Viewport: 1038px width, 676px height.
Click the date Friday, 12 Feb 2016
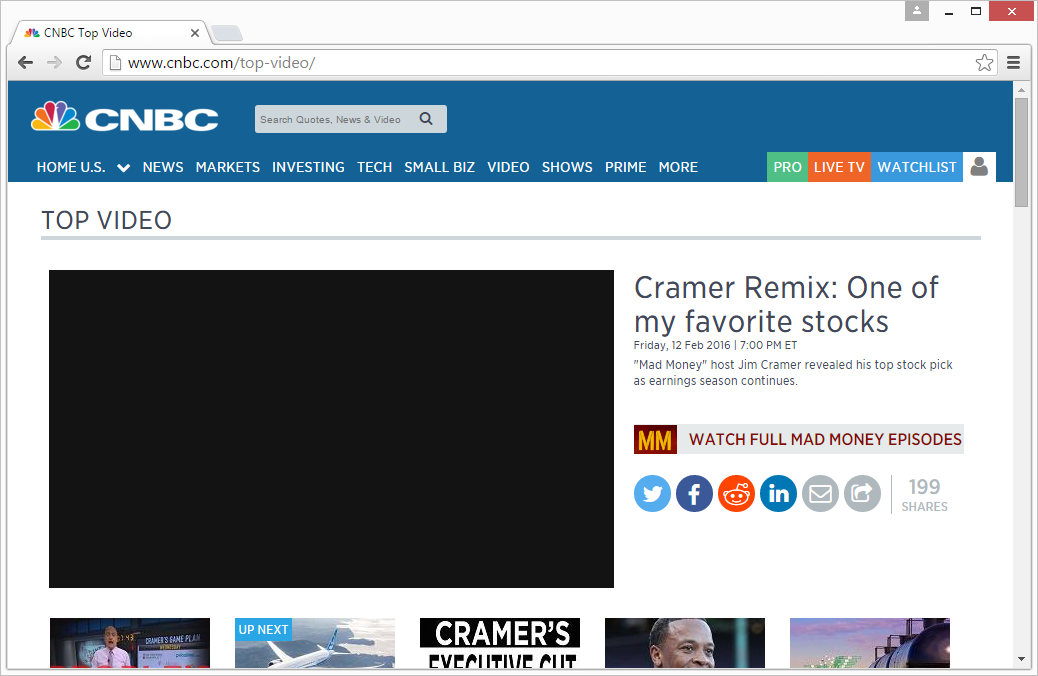682,345
